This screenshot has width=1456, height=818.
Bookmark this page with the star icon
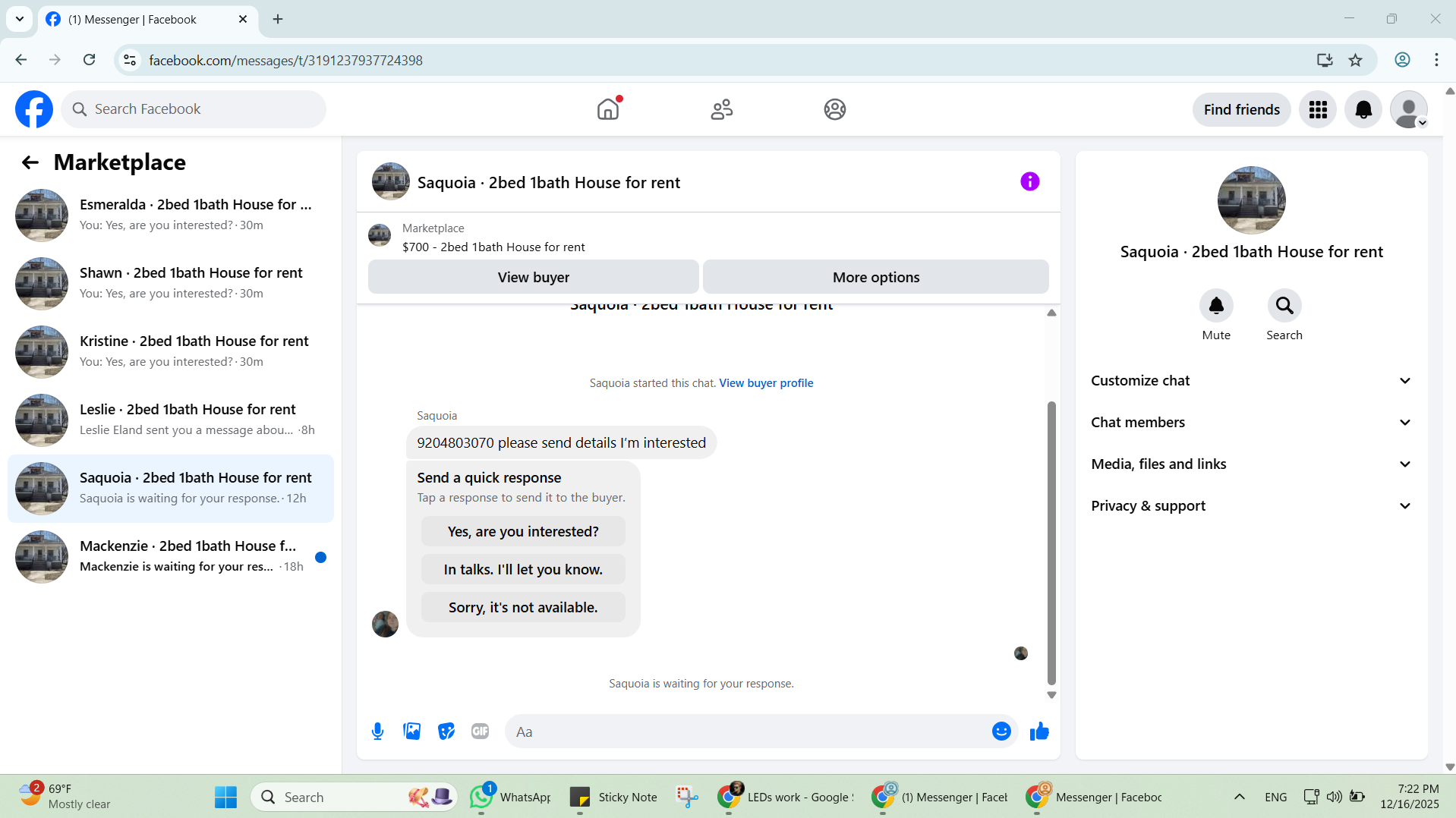[x=1355, y=60]
